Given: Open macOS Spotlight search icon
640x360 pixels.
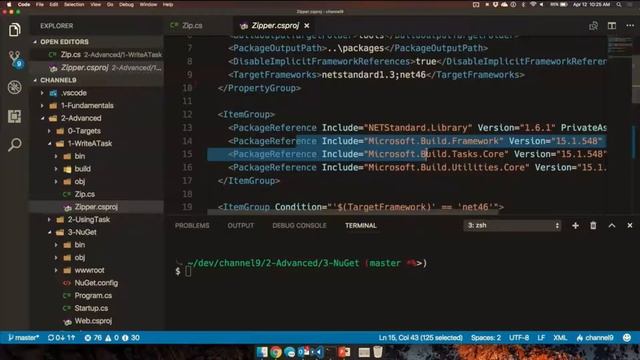Looking at the screenshot, I should (619, 4).
